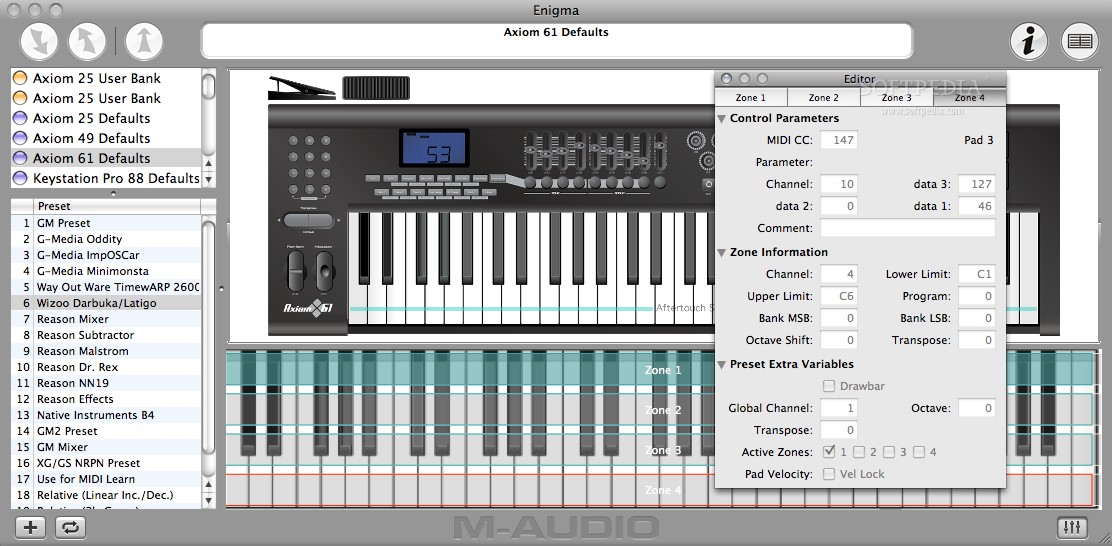
Task: Click the preset list scrollbar thumb
Action: tap(208, 337)
